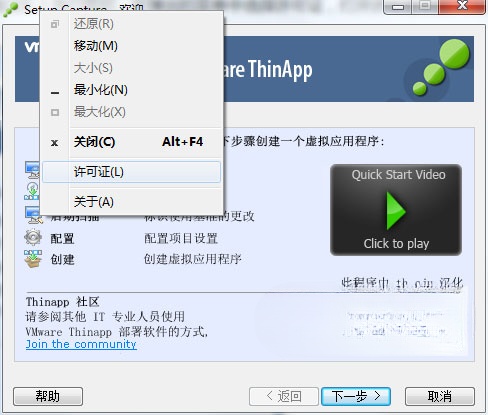Screen dimensions: 488x415
Task: Click the 返回 back button
Action: (284, 396)
